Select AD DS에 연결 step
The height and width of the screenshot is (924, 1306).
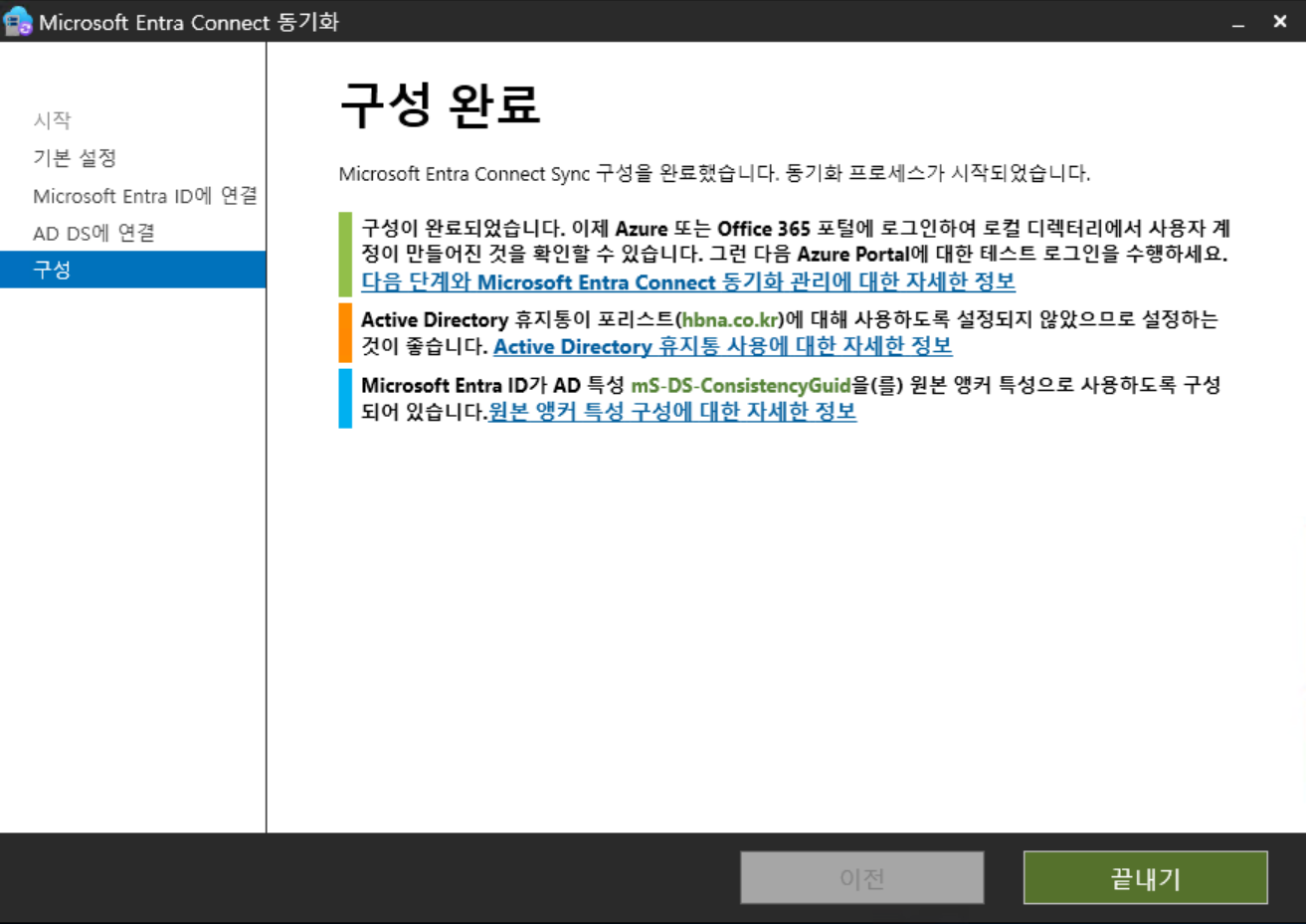tap(93, 234)
